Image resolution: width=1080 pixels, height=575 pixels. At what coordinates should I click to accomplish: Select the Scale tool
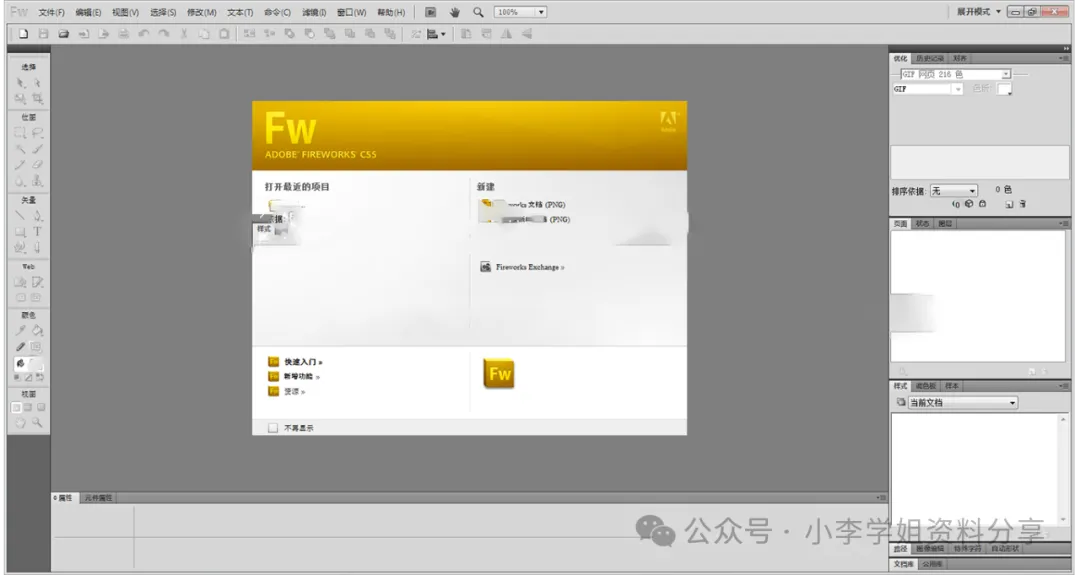click(20, 99)
